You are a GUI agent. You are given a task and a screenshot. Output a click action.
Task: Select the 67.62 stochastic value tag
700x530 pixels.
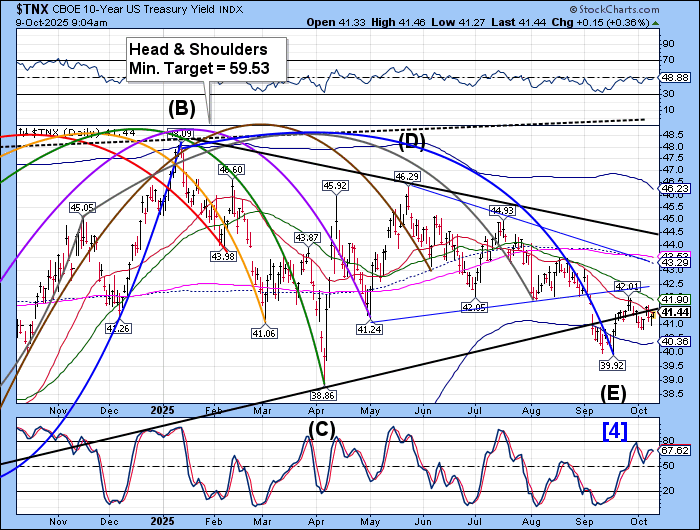(671, 452)
